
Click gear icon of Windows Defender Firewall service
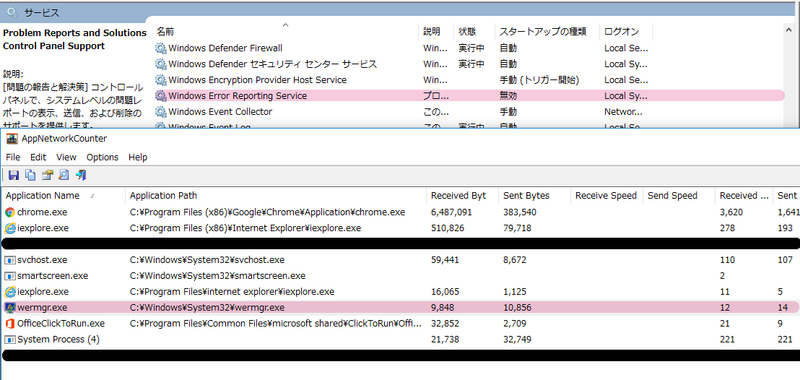[x=161, y=48]
